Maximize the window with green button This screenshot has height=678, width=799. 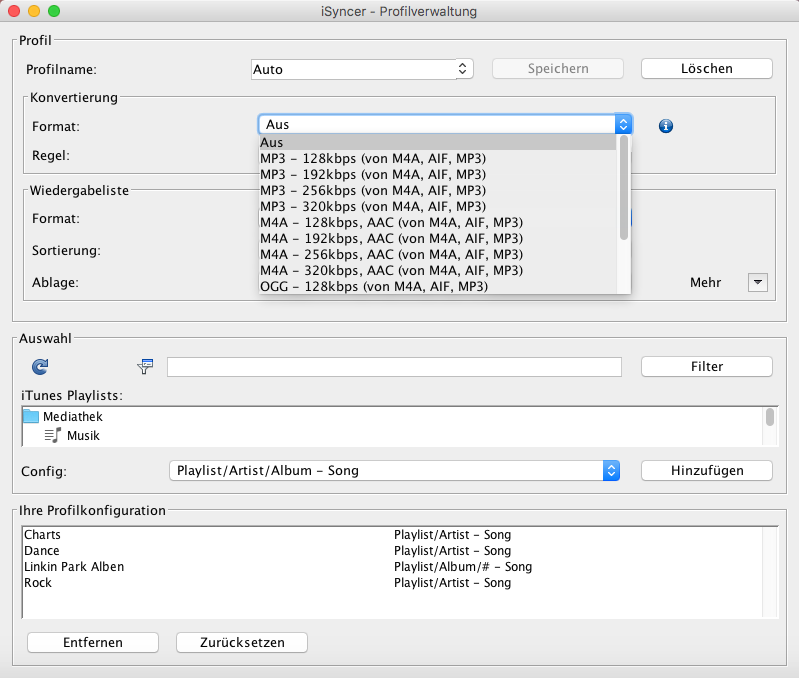[x=54, y=11]
